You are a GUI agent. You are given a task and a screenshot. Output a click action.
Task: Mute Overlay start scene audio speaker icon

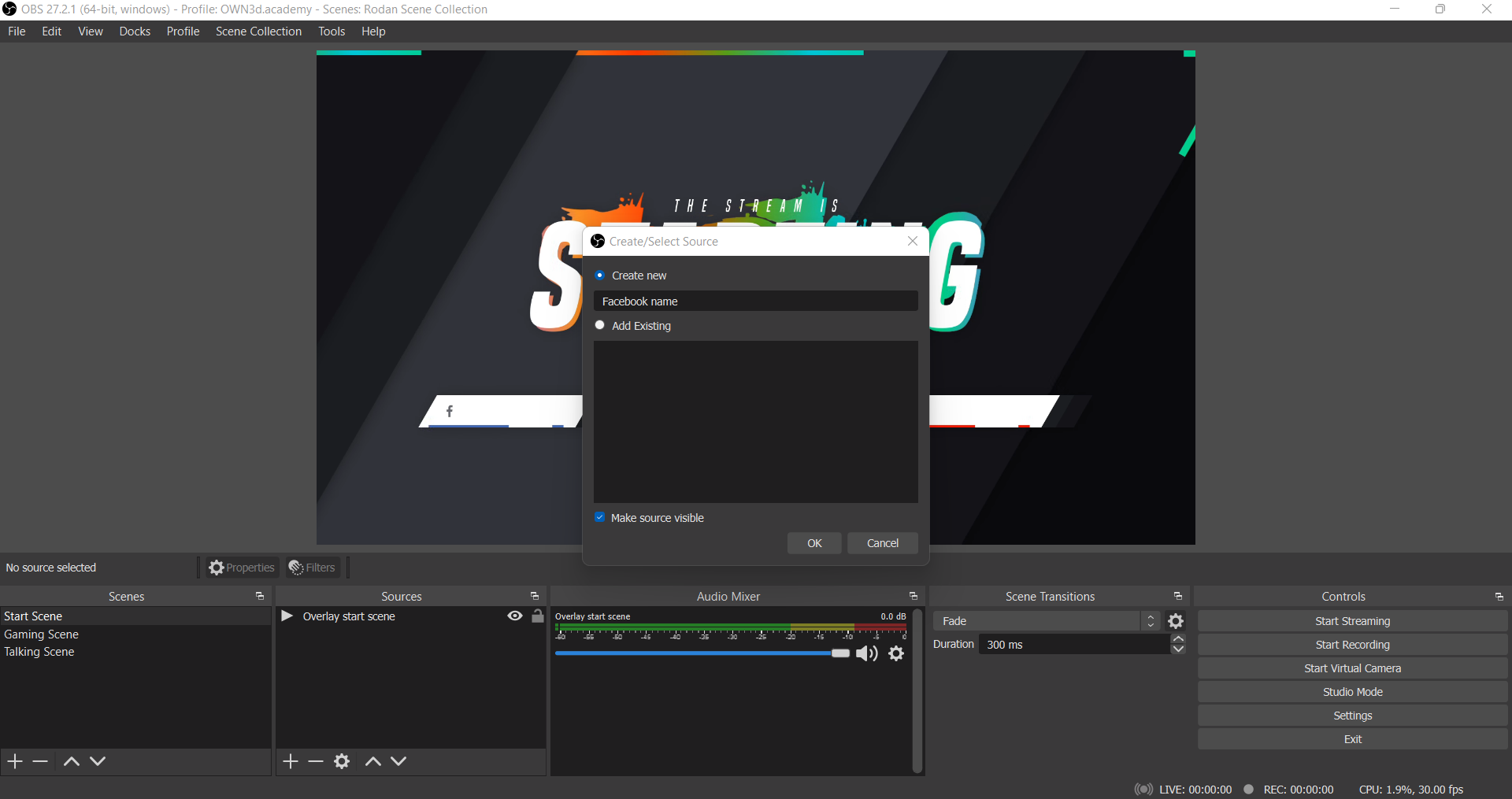866,653
